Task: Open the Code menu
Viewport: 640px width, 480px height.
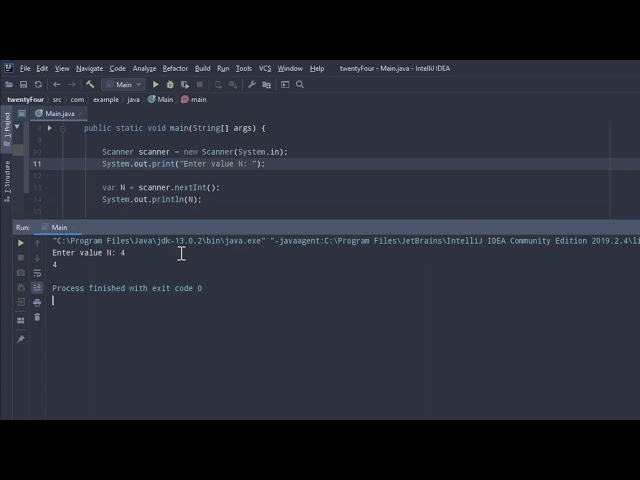Action: click(x=118, y=68)
